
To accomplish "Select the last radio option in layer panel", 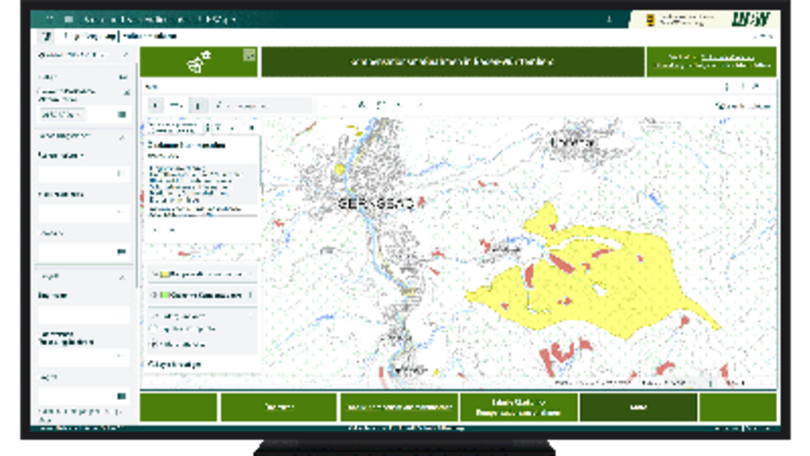I will pos(155,343).
